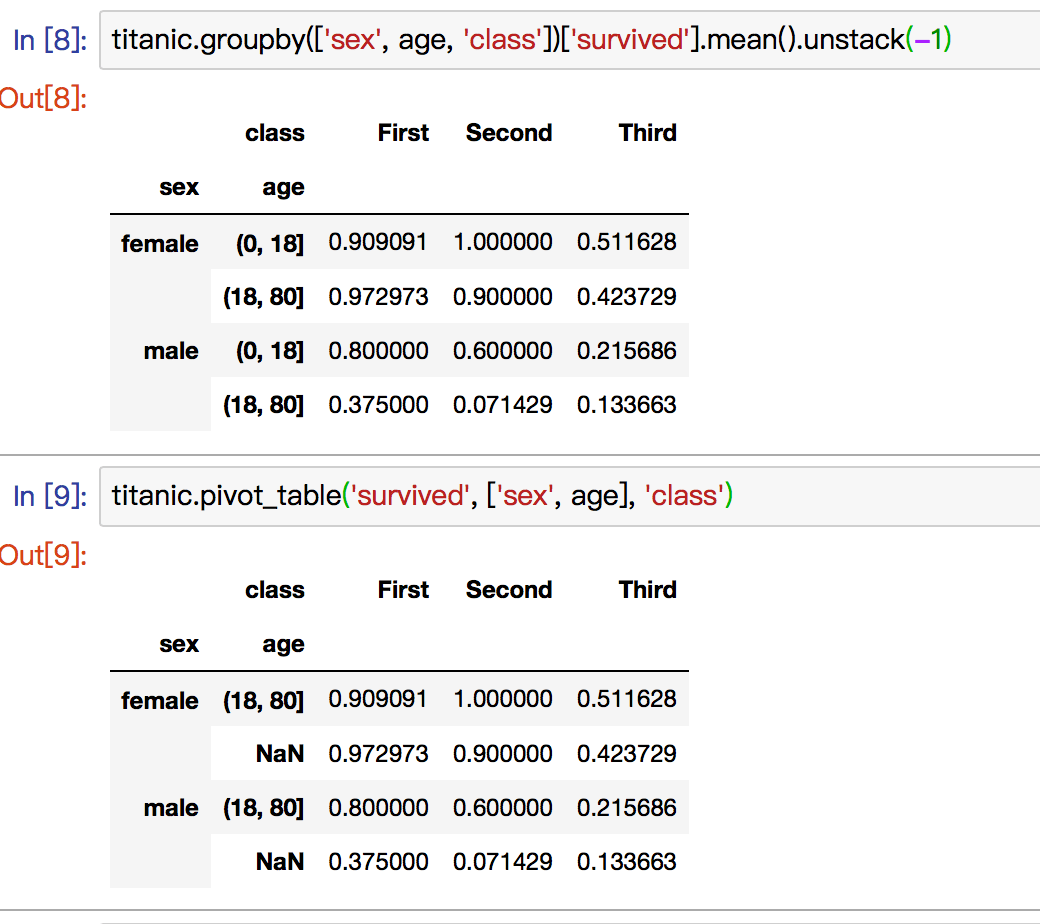Select the female row label in Out[8]
This screenshot has width=1040, height=924.
pyautogui.click(x=159, y=243)
